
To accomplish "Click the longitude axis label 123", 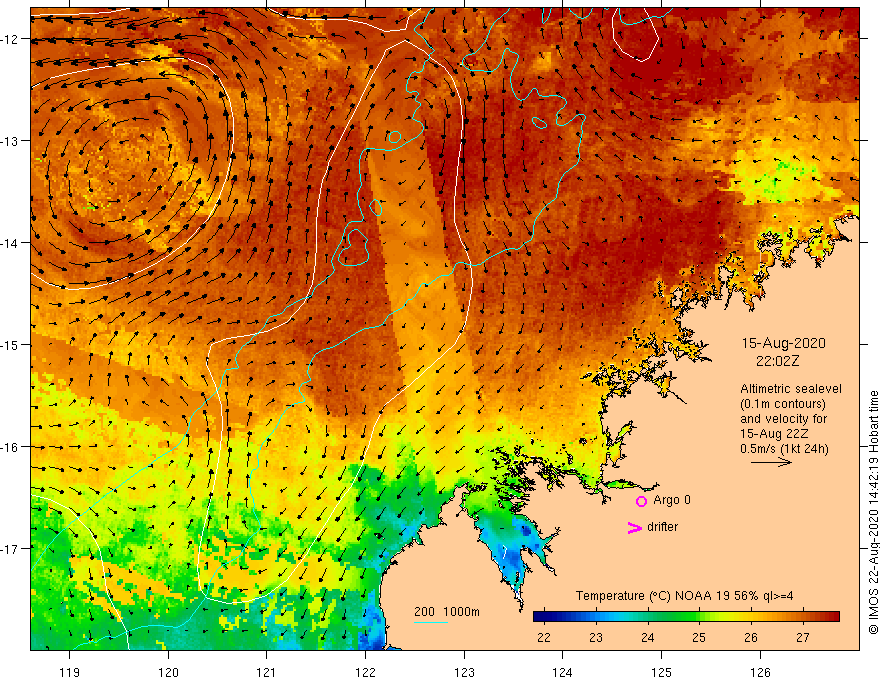I will 464,672.
